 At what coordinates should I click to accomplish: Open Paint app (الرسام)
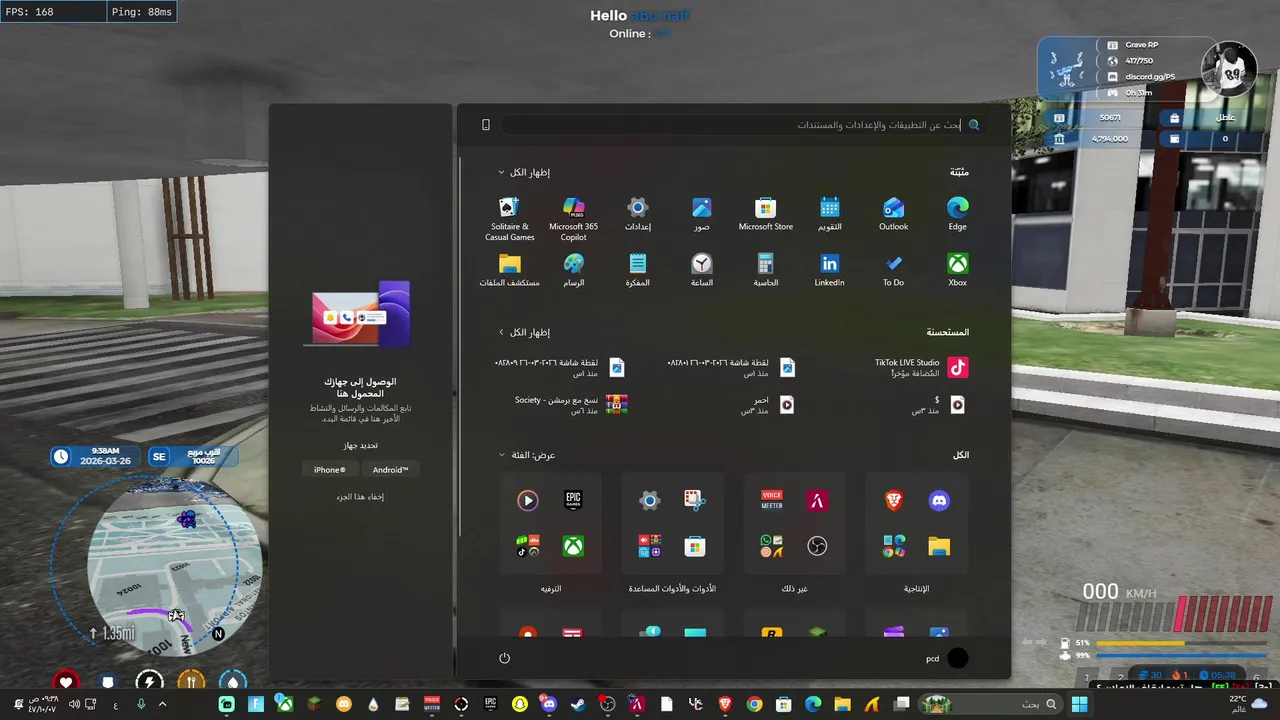tap(573, 269)
